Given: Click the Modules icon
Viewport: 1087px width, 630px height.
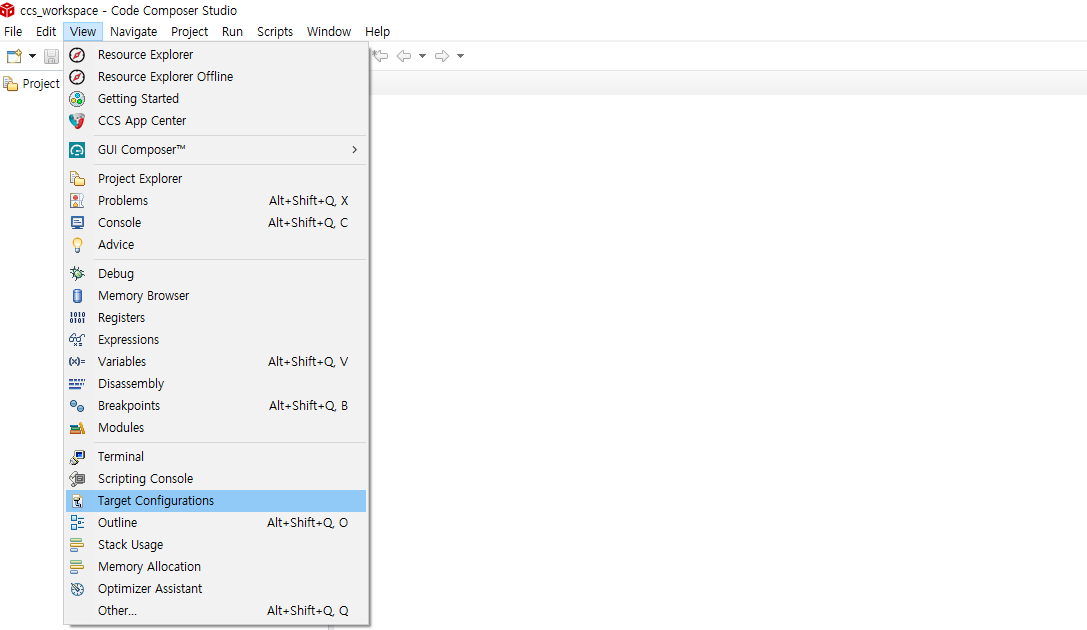Looking at the screenshot, I should [x=77, y=428].
